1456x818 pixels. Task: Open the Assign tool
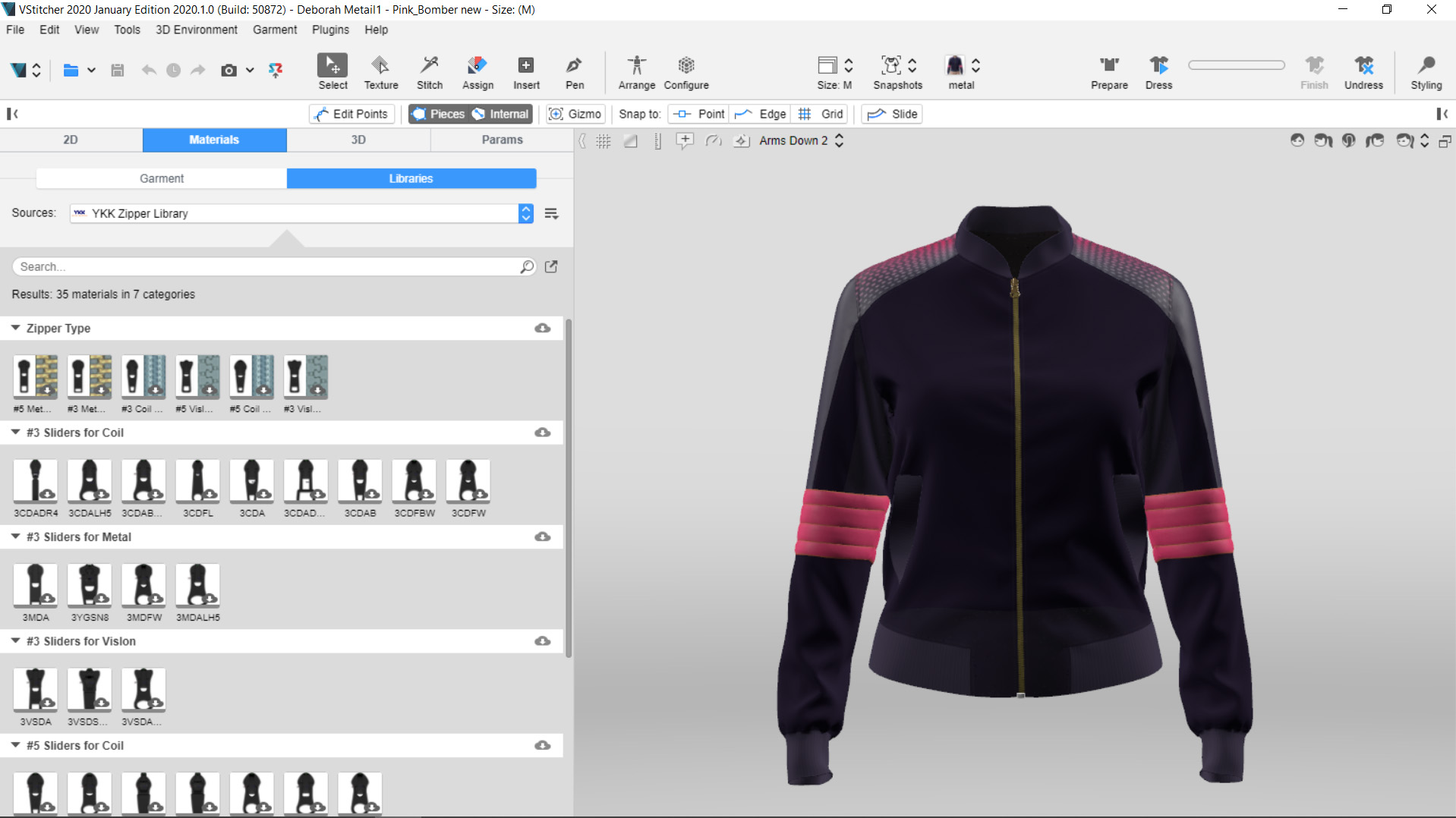[477, 71]
